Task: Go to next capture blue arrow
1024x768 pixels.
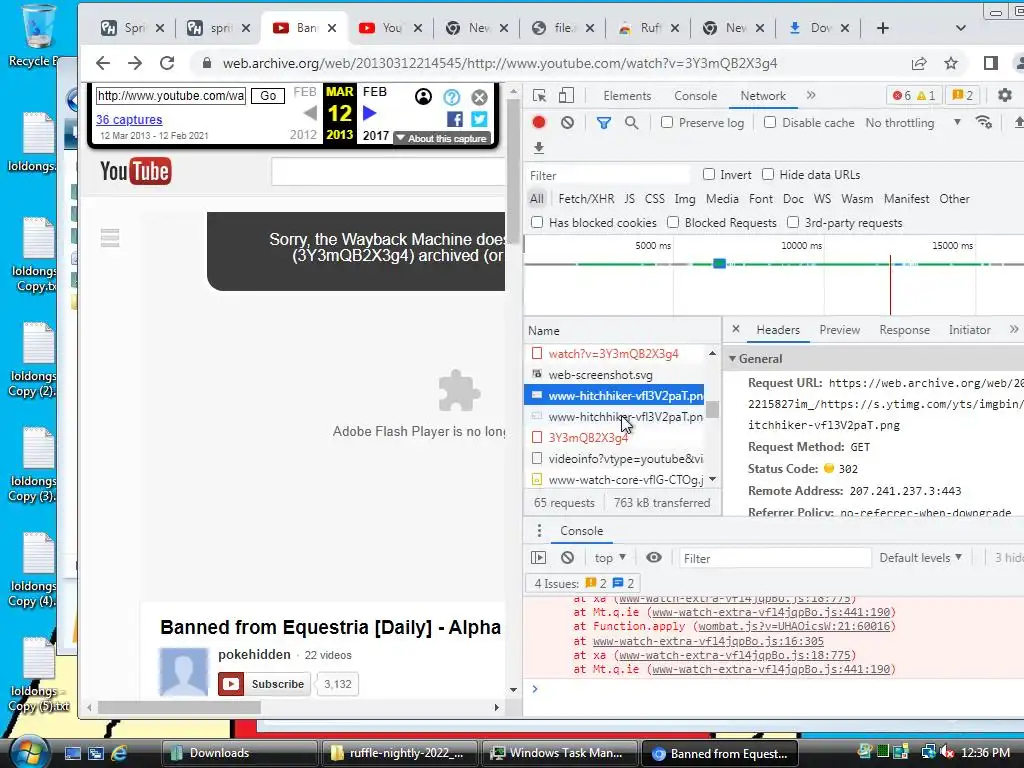Action: click(370, 114)
